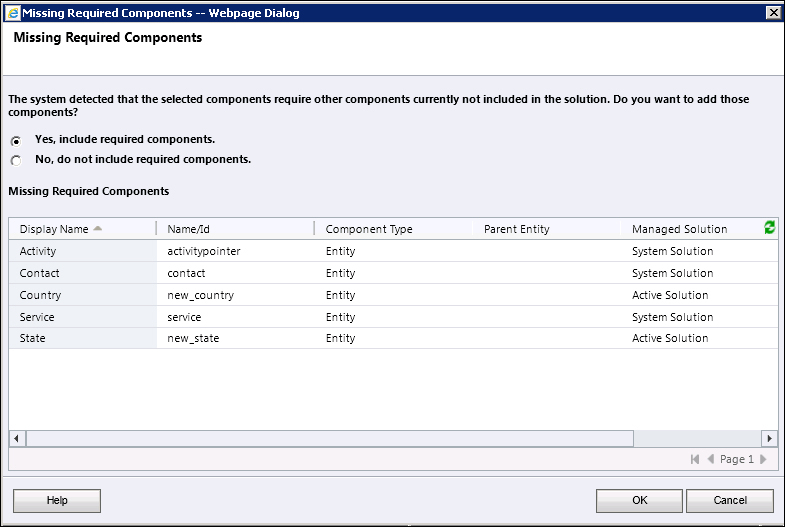Open Help for this dialog
The height and width of the screenshot is (527, 785).
(57, 500)
